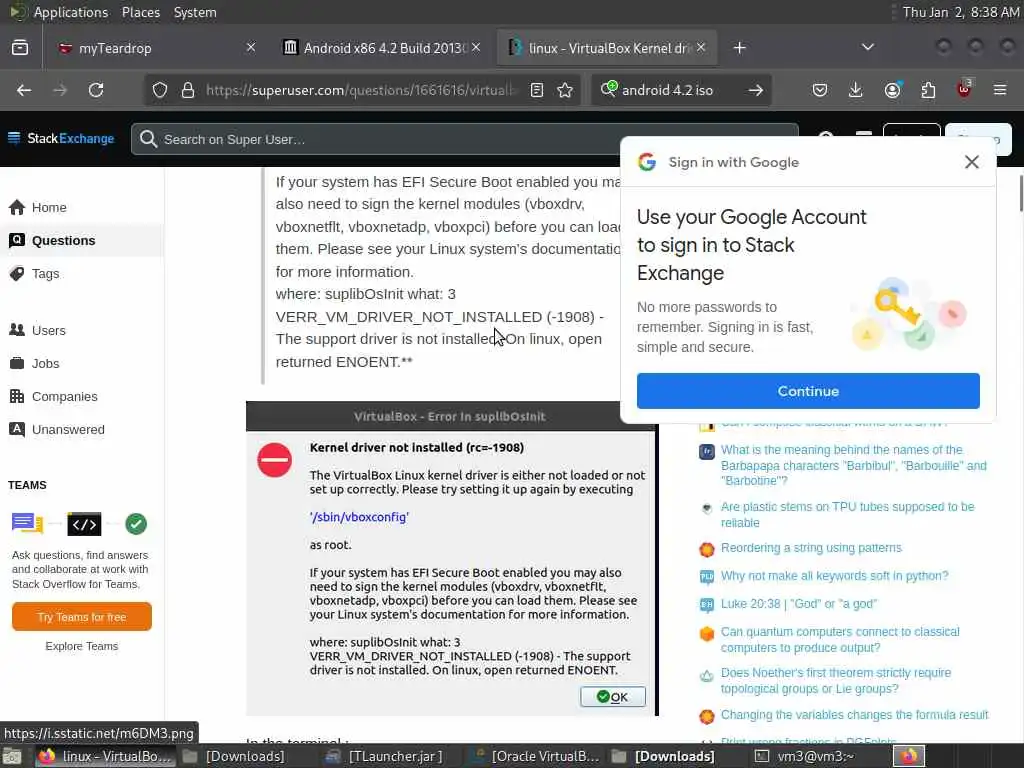Submit search with the arrow next to android 4.2 iso
Image resolution: width=1024 pixels, height=768 pixels.
(756, 90)
